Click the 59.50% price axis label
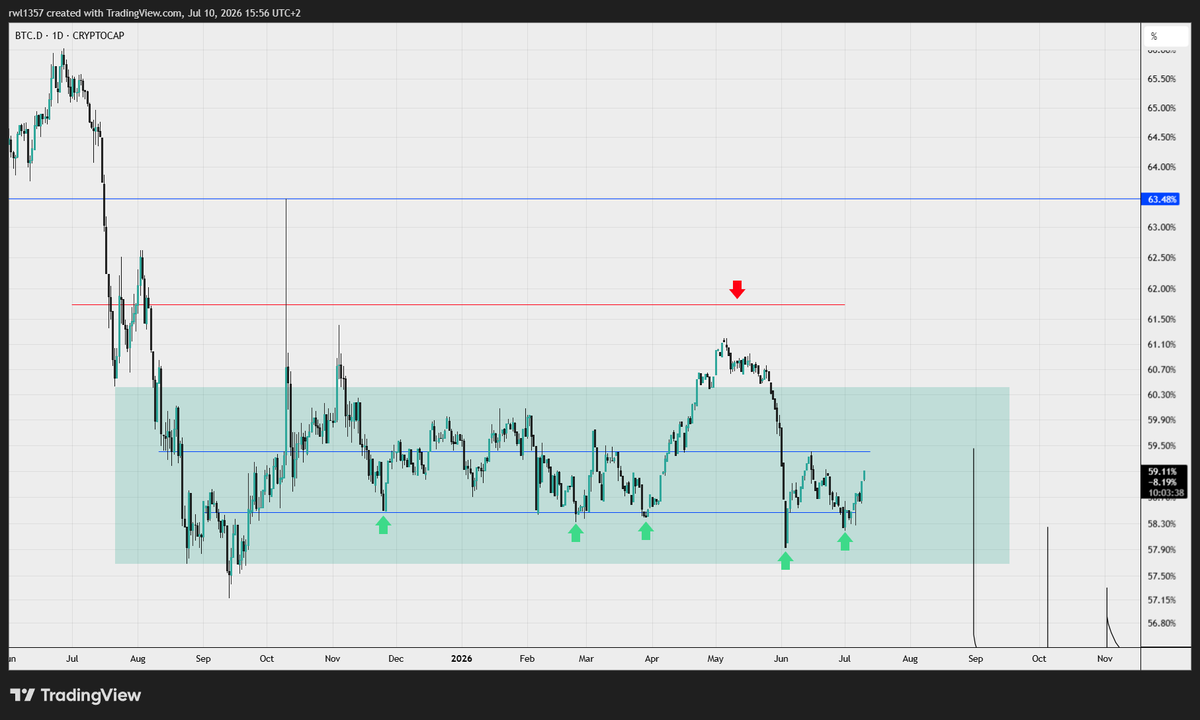 pos(1162,446)
